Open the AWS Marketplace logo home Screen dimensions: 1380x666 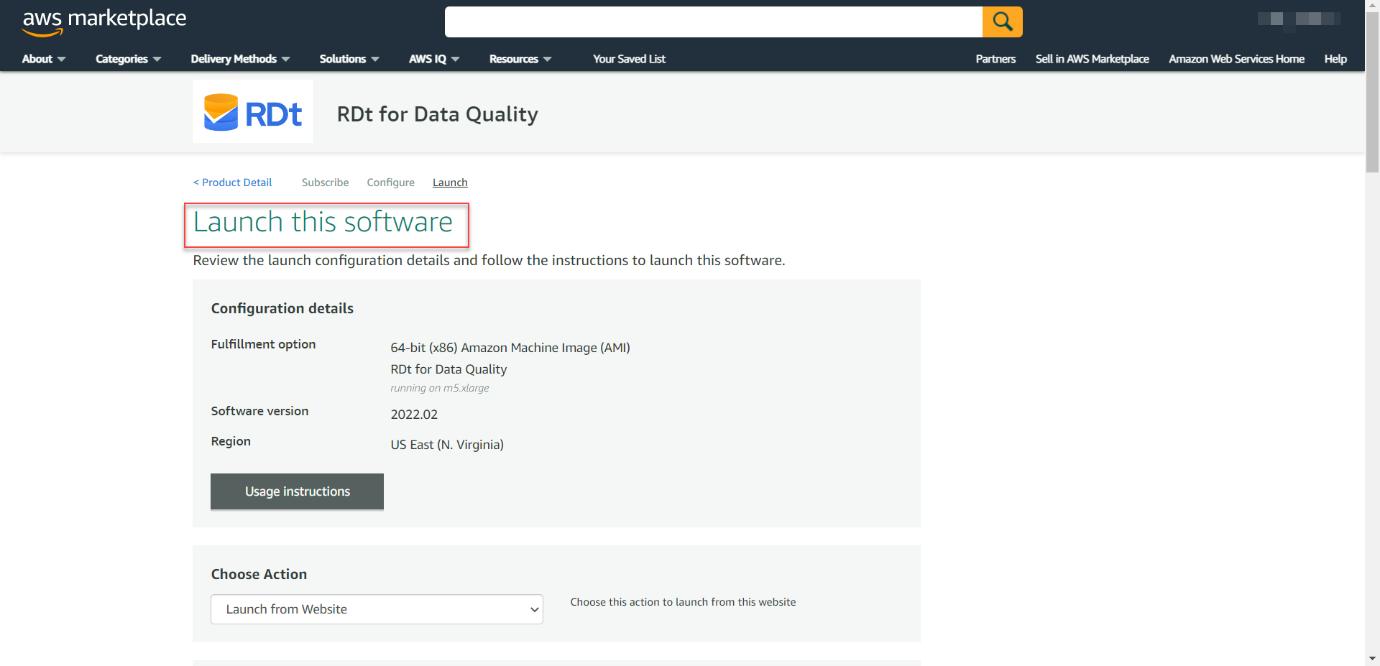tap(104, 21)
